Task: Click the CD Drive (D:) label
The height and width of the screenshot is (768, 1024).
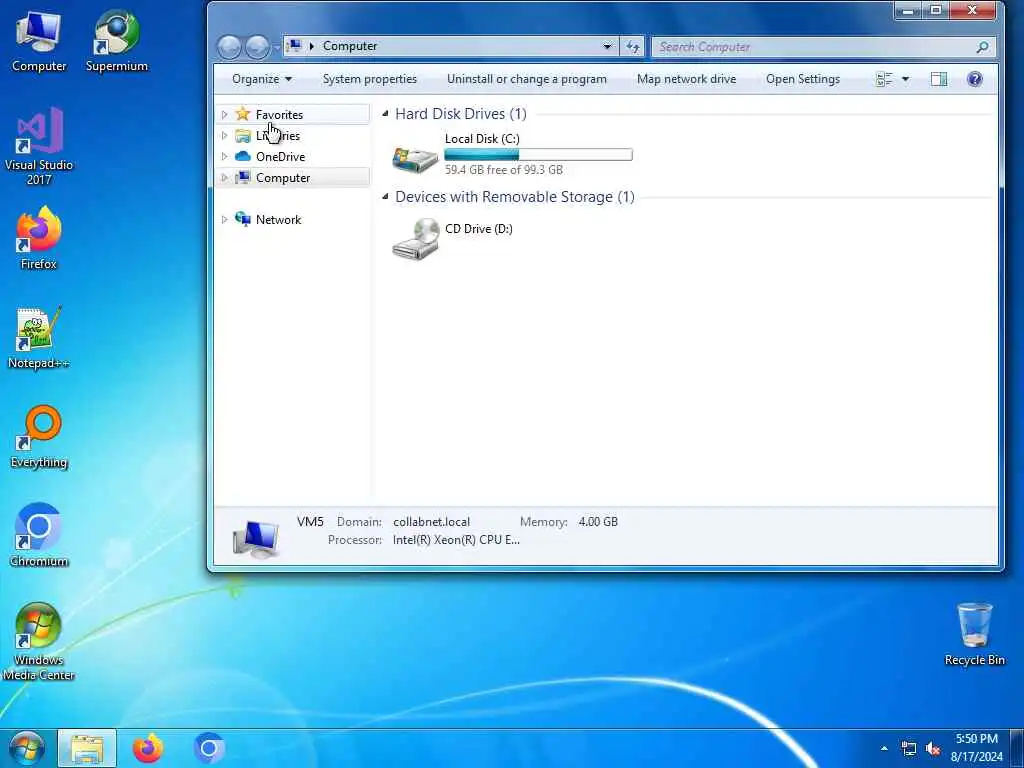Action: click(x=479, y=229)
